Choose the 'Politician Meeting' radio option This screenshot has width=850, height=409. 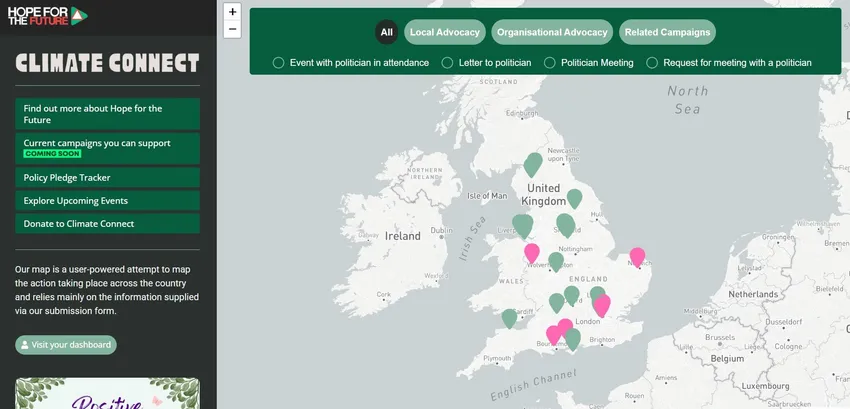click(x=550, y=62)
